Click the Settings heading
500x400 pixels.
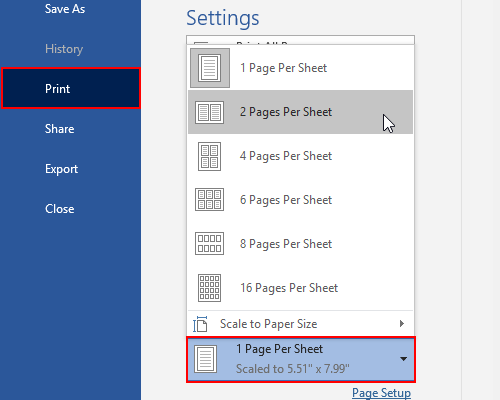[223, 18]
